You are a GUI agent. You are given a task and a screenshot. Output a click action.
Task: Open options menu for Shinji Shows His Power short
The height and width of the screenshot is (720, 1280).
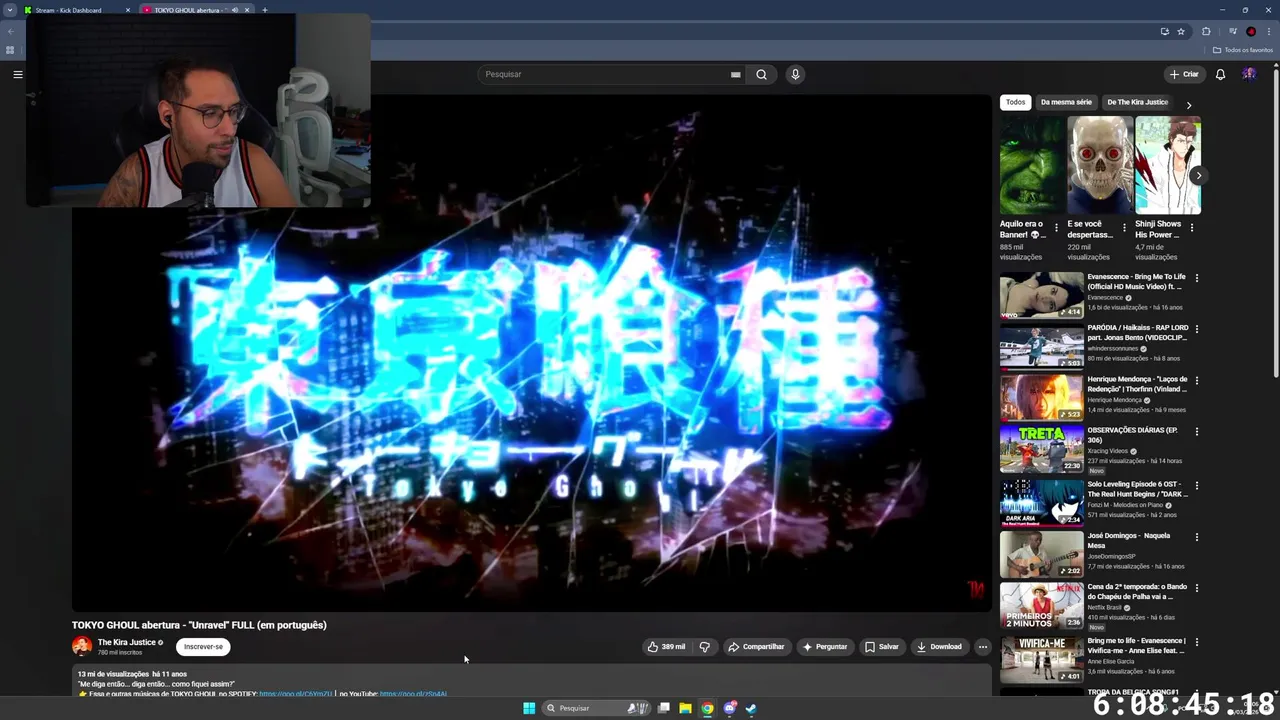click(1191, 228)
